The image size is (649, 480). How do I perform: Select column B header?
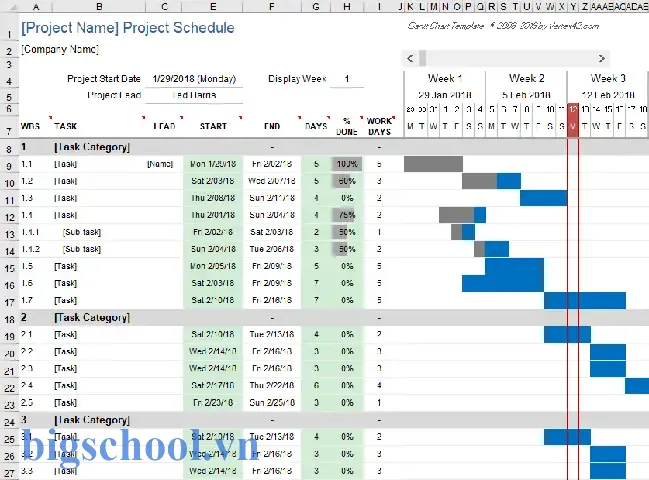point(99,6)
